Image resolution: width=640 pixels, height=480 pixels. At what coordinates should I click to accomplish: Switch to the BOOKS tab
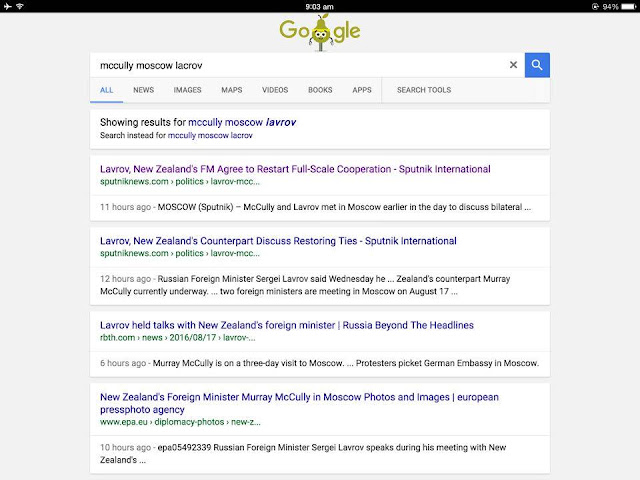(x=320, y=90)
